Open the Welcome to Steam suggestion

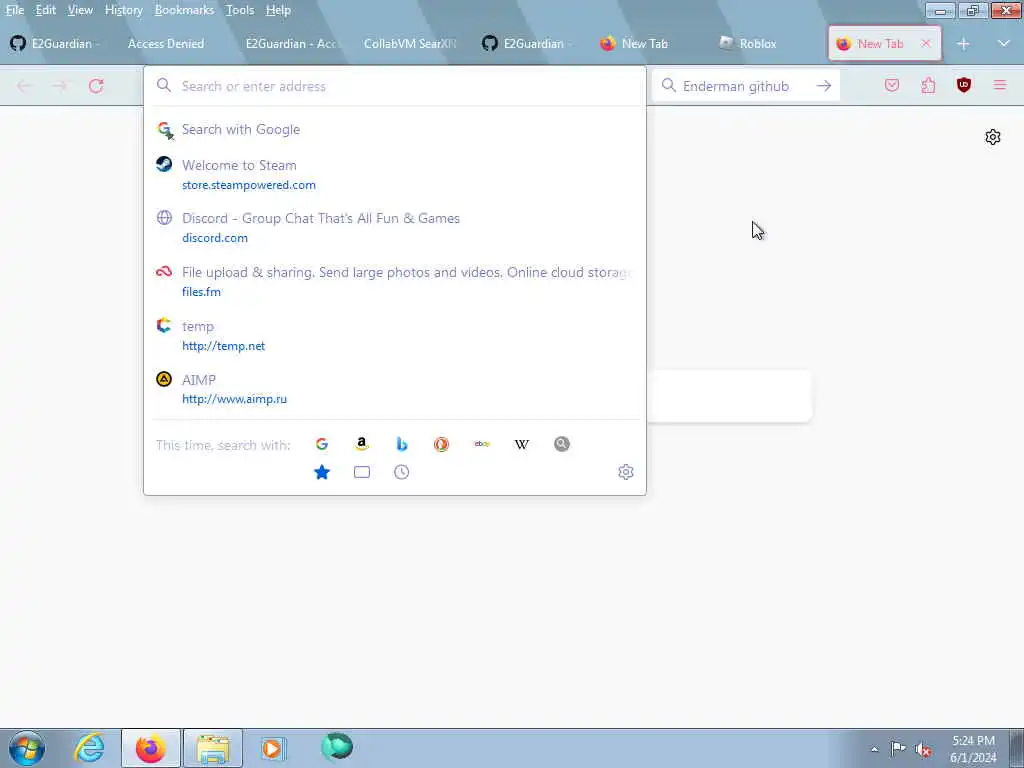394,174
